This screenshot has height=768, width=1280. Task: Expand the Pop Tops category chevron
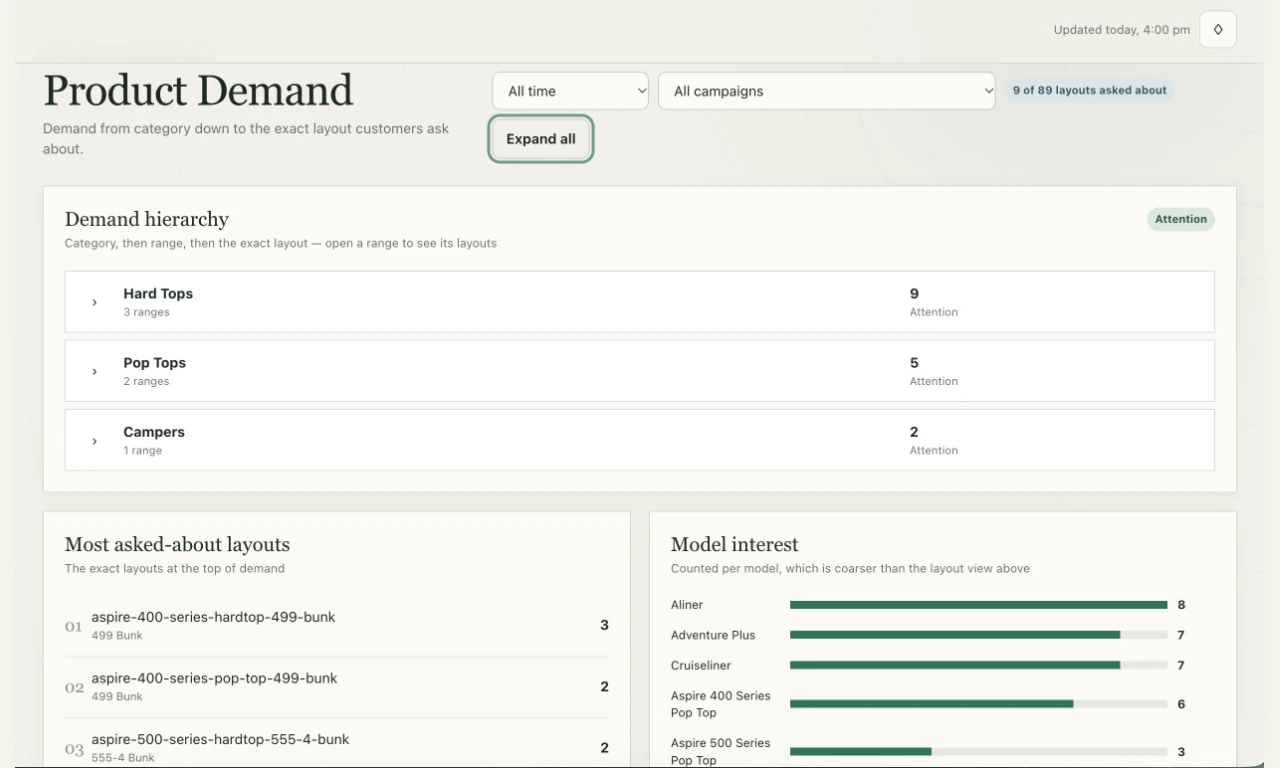coord(95,371)
